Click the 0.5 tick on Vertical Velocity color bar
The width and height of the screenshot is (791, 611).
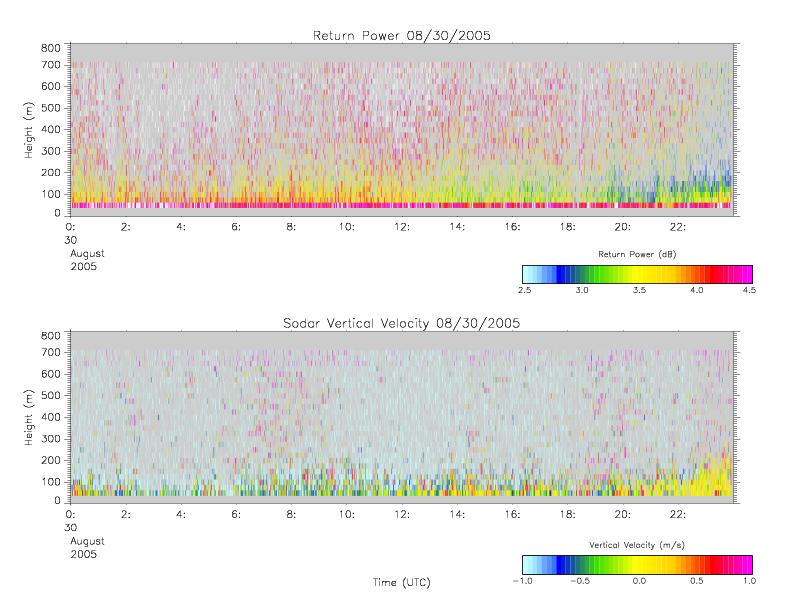point(697,581)
